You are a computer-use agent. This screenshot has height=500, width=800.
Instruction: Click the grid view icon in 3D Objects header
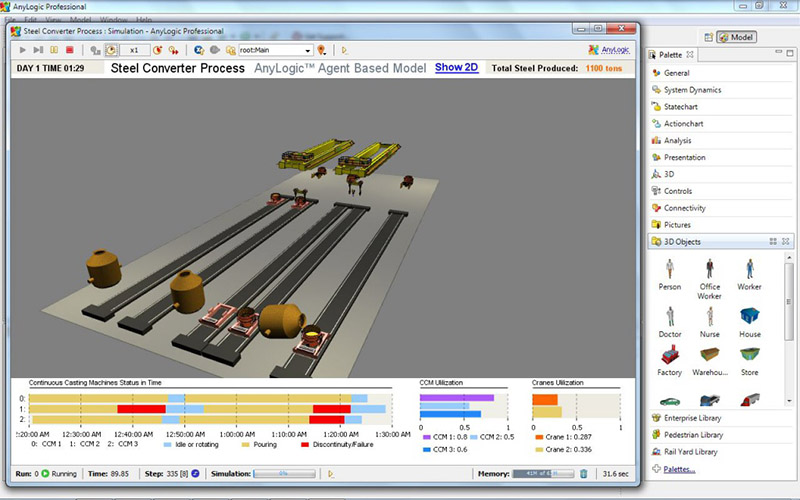[x=773, y=241]
